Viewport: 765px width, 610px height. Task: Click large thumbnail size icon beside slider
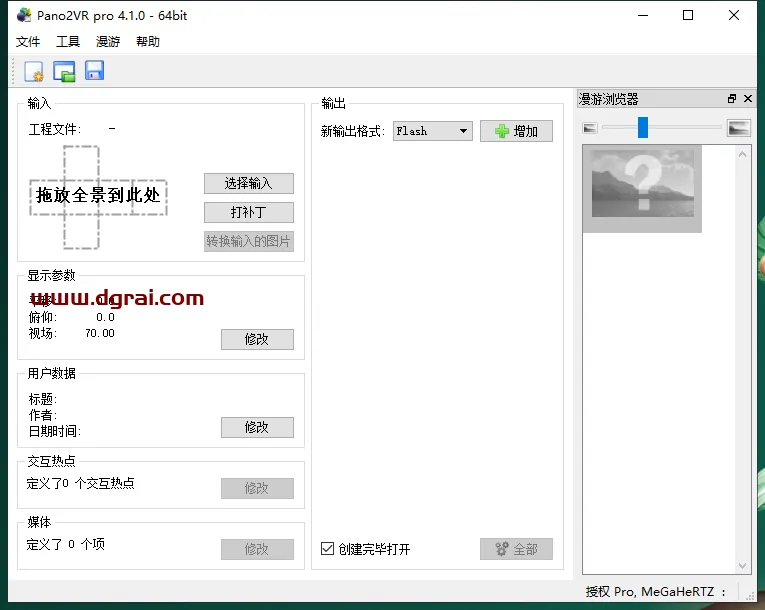tap(738, 128)
